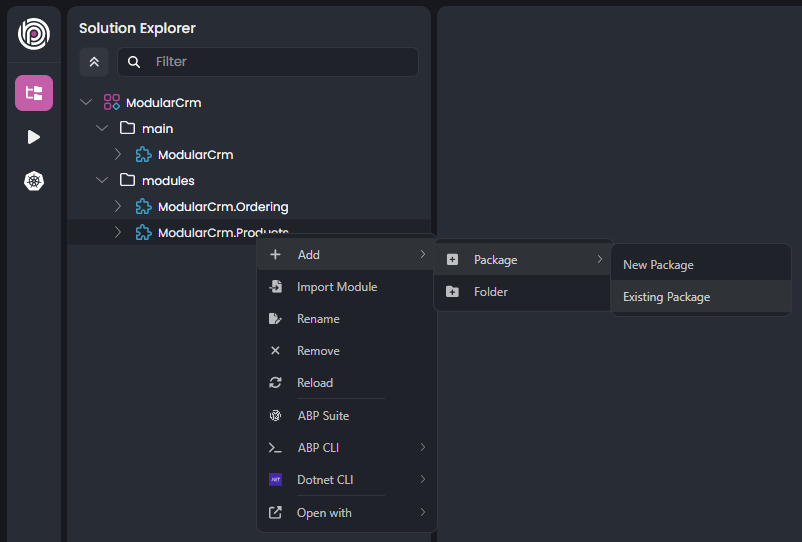The image size is (802, 542).
Task: Click the ModularCrm.Products puzzle icon
Action: [x=143, y=233]
